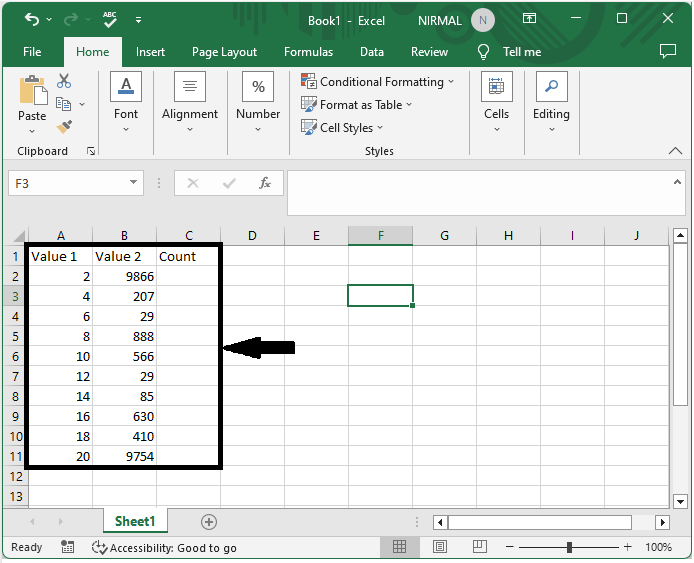
Task: Click the NIRMAL account avatar
Action: coord(482,20)
